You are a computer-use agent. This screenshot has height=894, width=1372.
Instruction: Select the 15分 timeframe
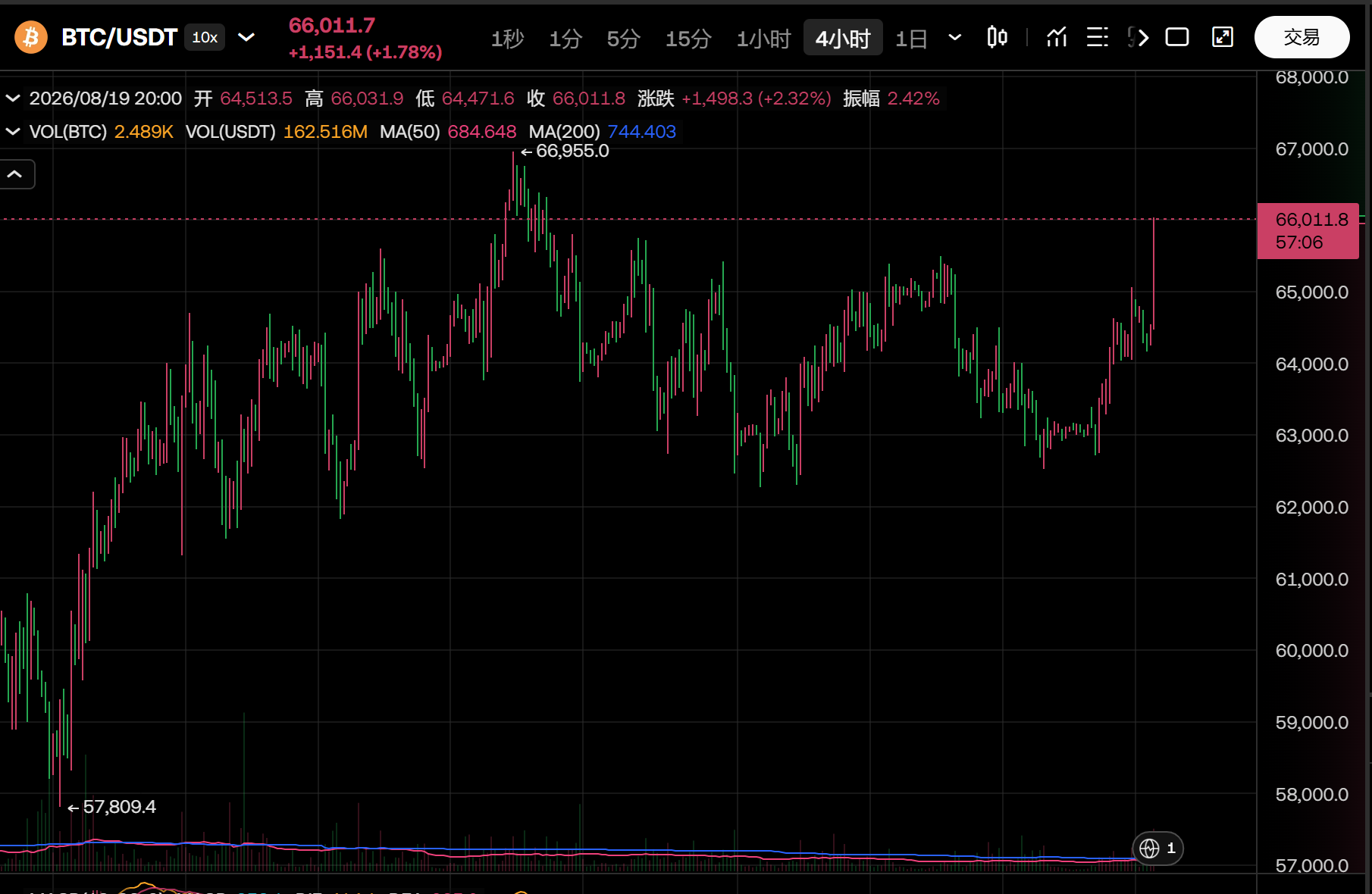pos(688,38)
